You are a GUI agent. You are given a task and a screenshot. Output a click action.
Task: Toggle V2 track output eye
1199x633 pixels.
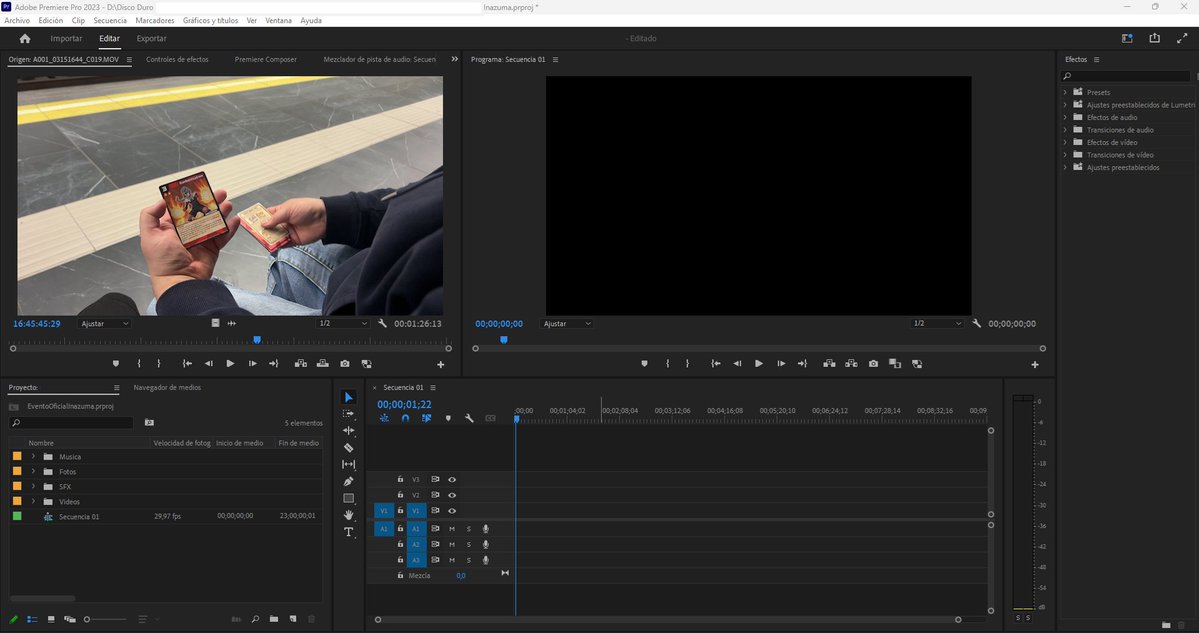[x=452, y=495]
